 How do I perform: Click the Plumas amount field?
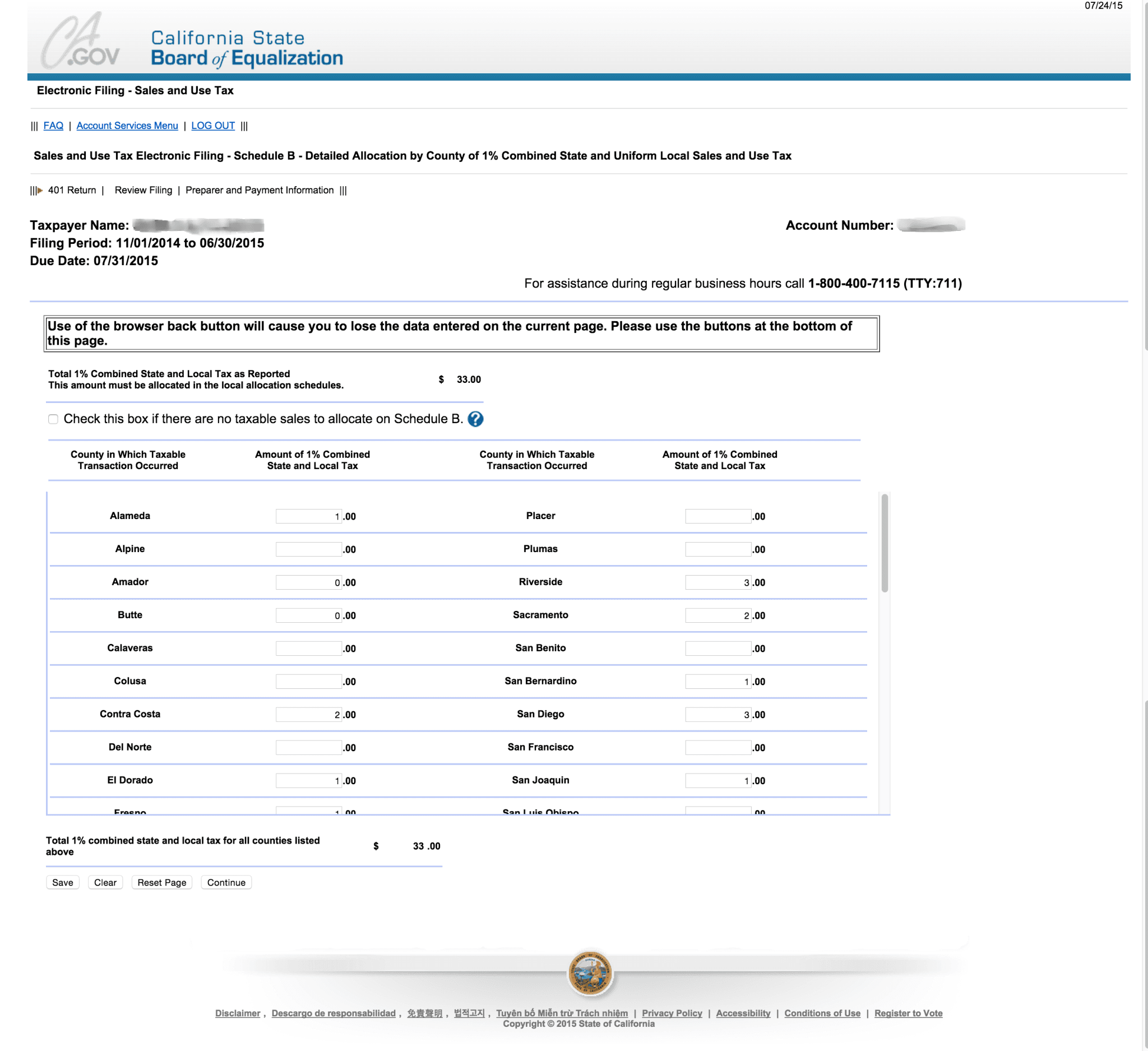(718, 549)
